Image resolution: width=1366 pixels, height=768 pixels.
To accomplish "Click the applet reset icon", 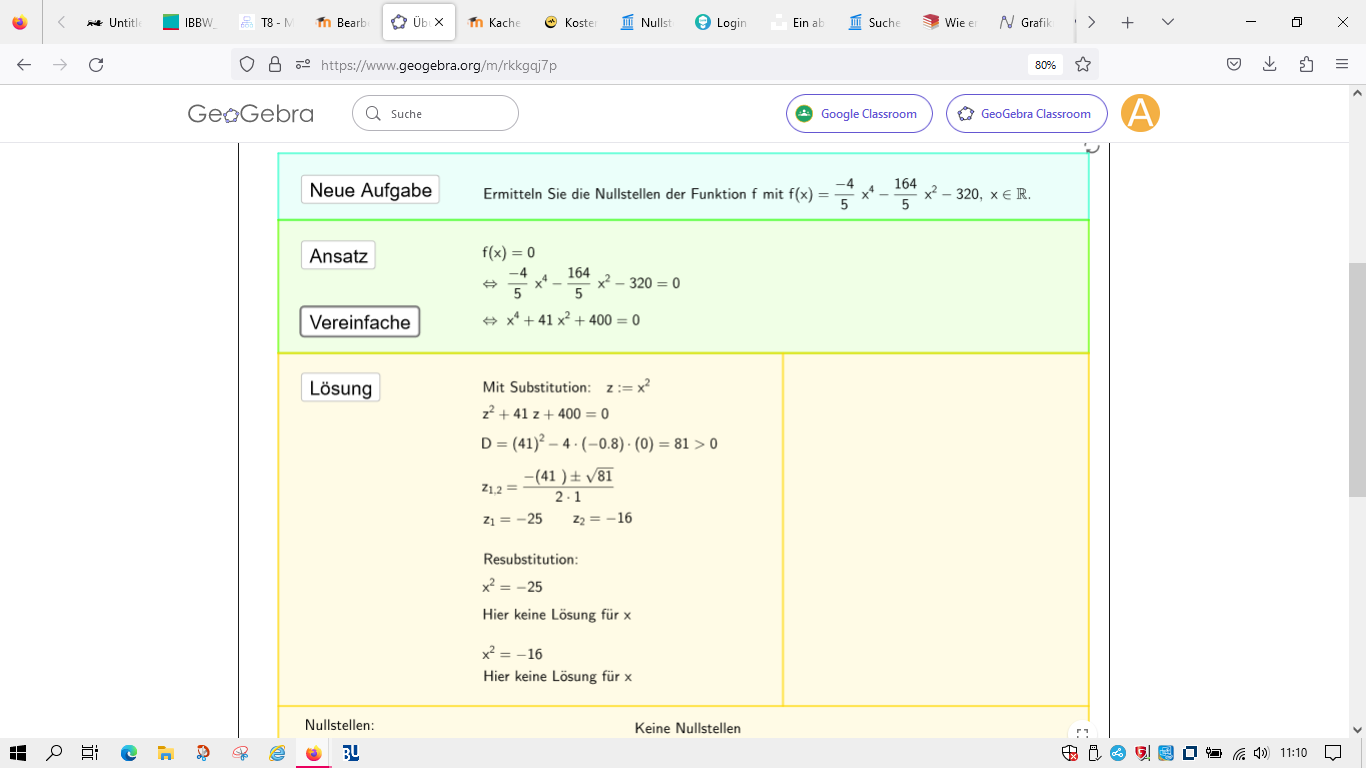I will tap(1092, 147).
